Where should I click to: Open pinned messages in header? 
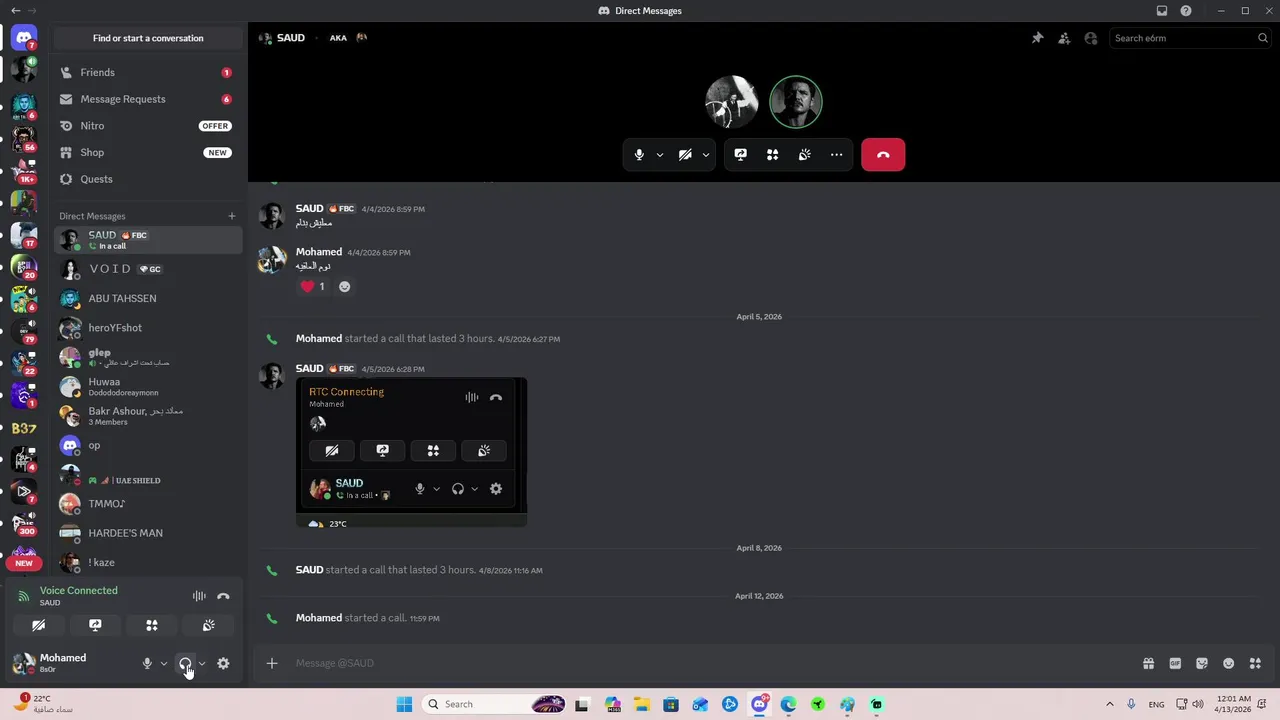[1037, 38]
